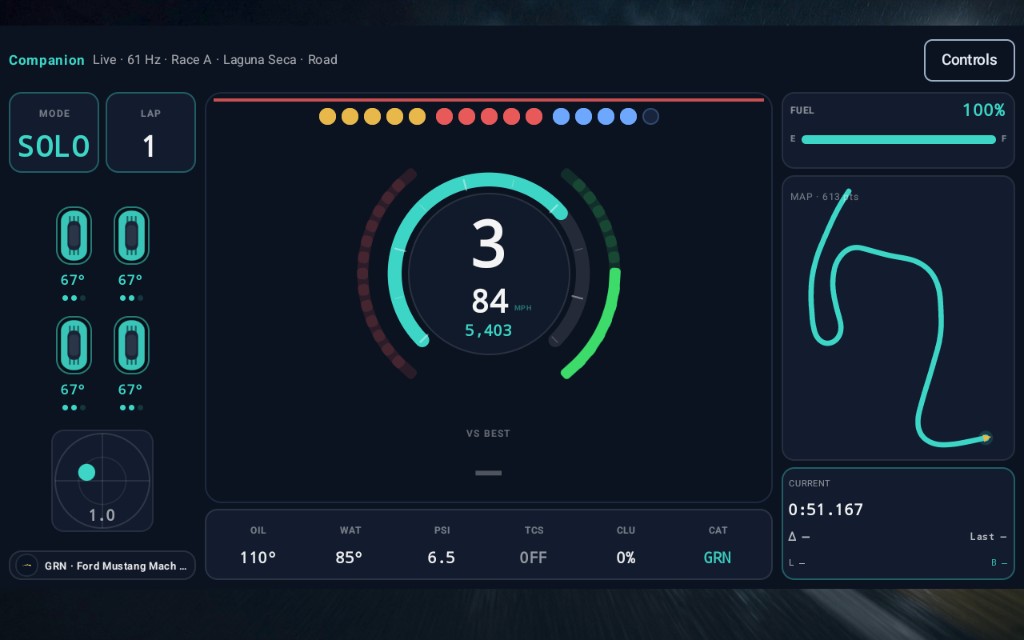Click the PSI 6.5 reading
The image size is (1024, 640).
coord(441,545)
